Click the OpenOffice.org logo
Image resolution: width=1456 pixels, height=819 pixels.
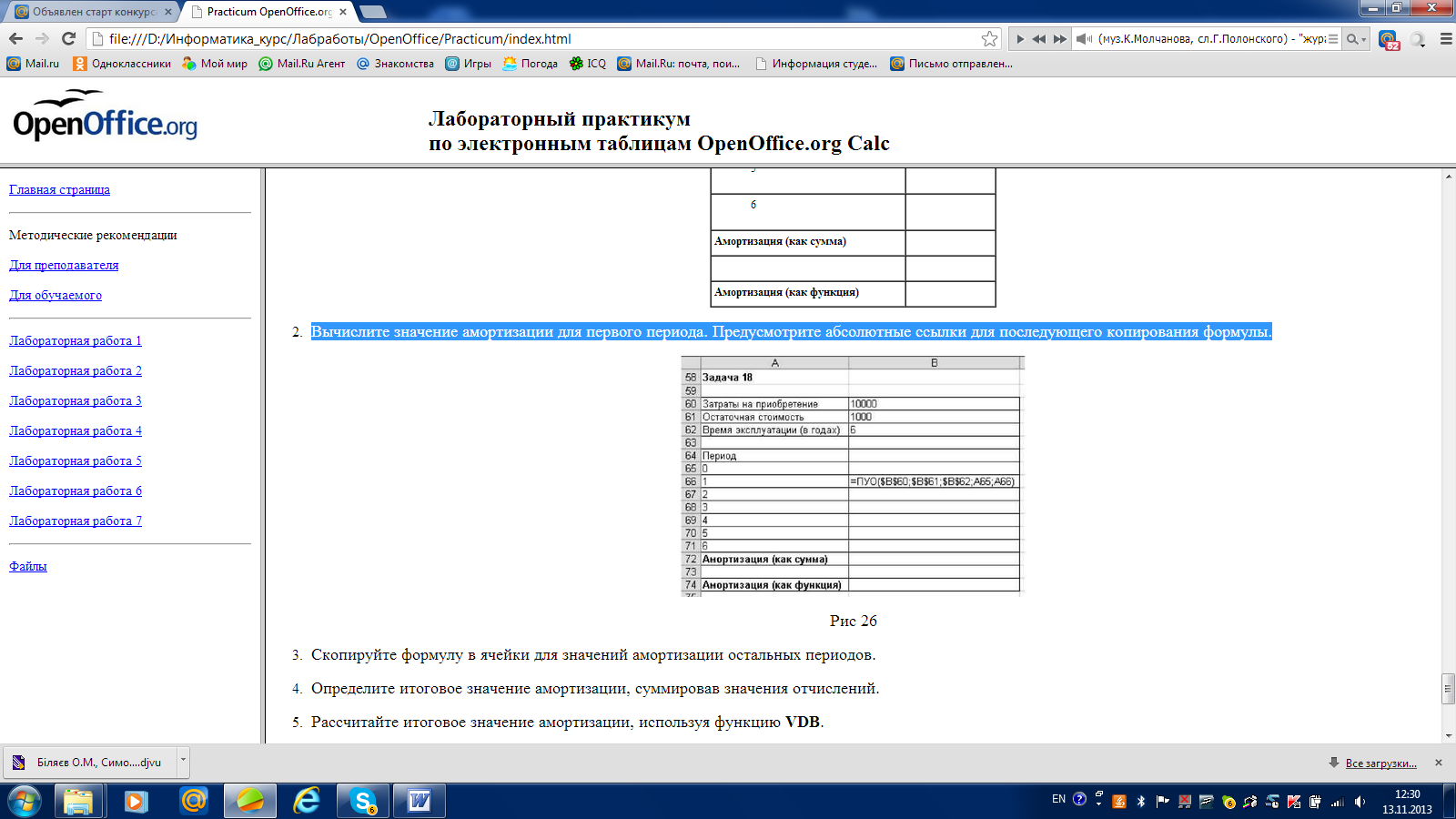105,116
